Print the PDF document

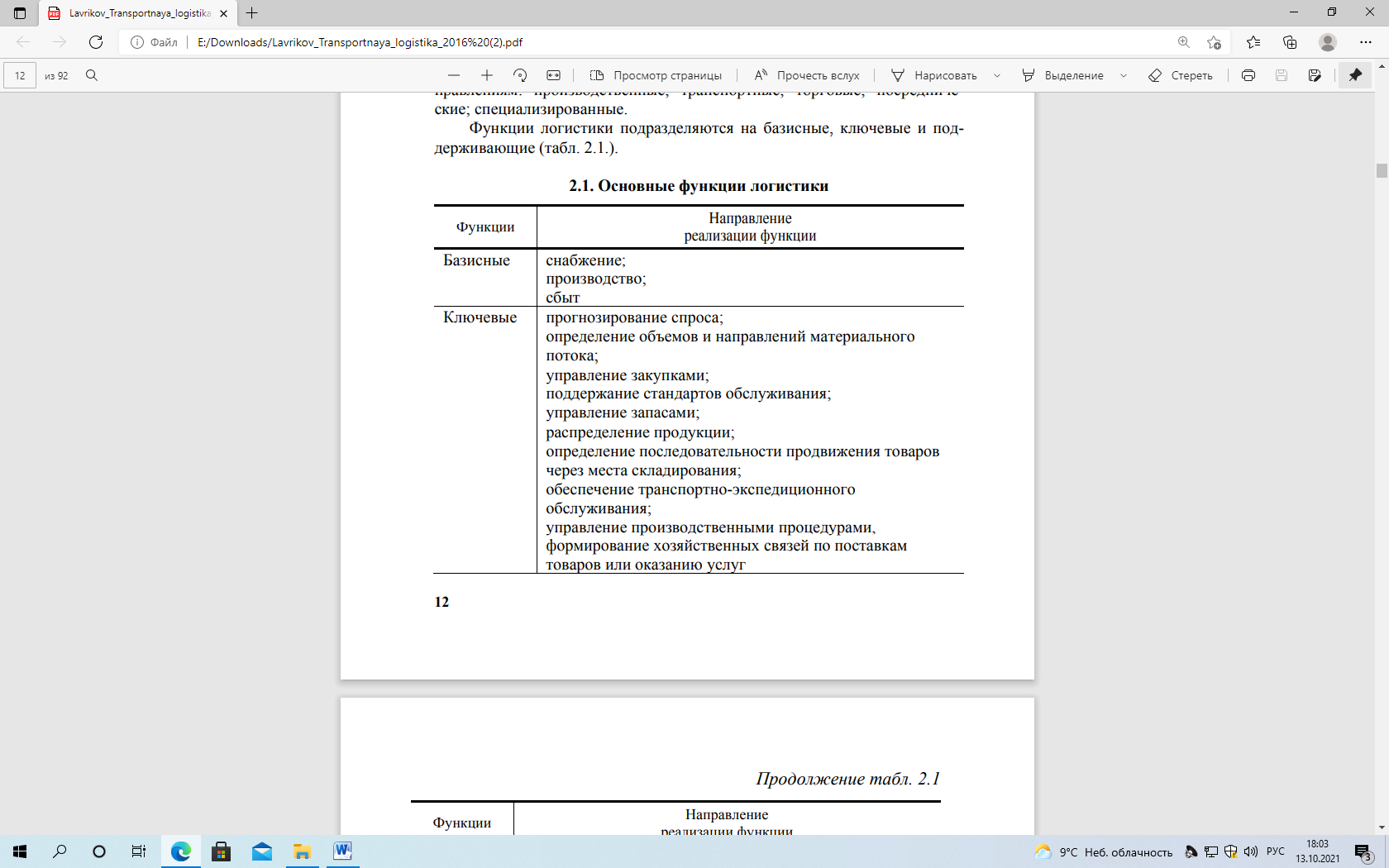click(x=1248, y=75)
